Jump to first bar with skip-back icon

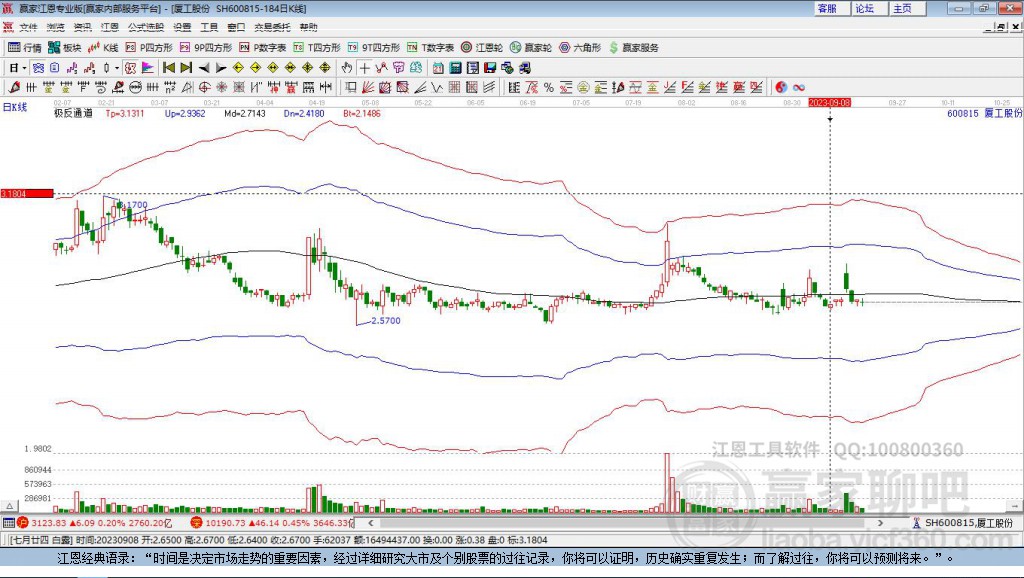point(168,68)
